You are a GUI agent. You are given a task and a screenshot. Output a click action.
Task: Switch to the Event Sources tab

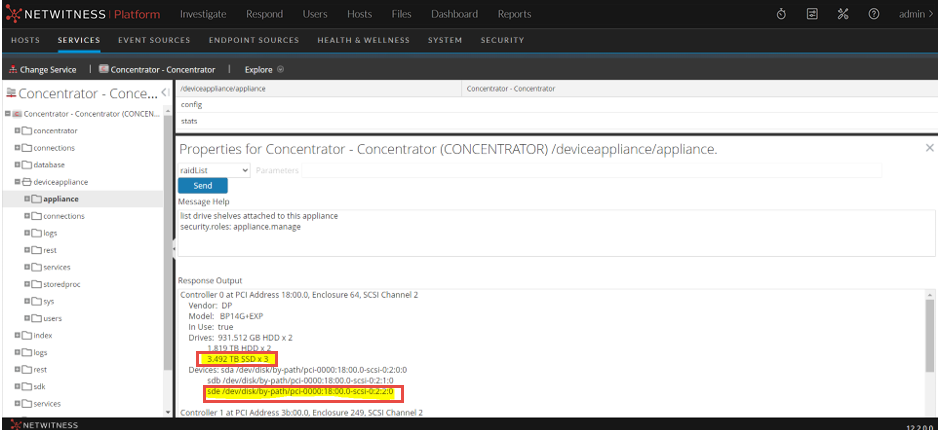(153, 40)
